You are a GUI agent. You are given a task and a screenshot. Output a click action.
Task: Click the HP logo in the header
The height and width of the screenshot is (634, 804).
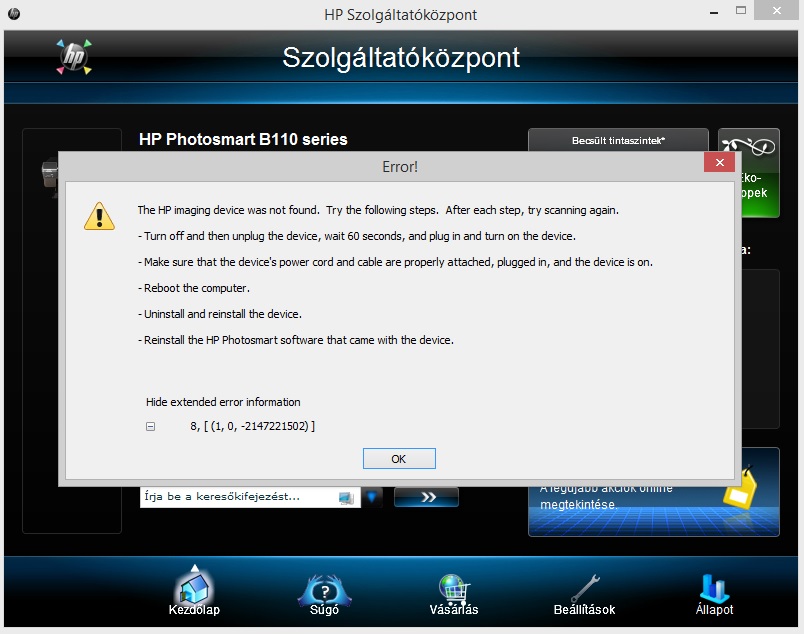tap(74, 57)
